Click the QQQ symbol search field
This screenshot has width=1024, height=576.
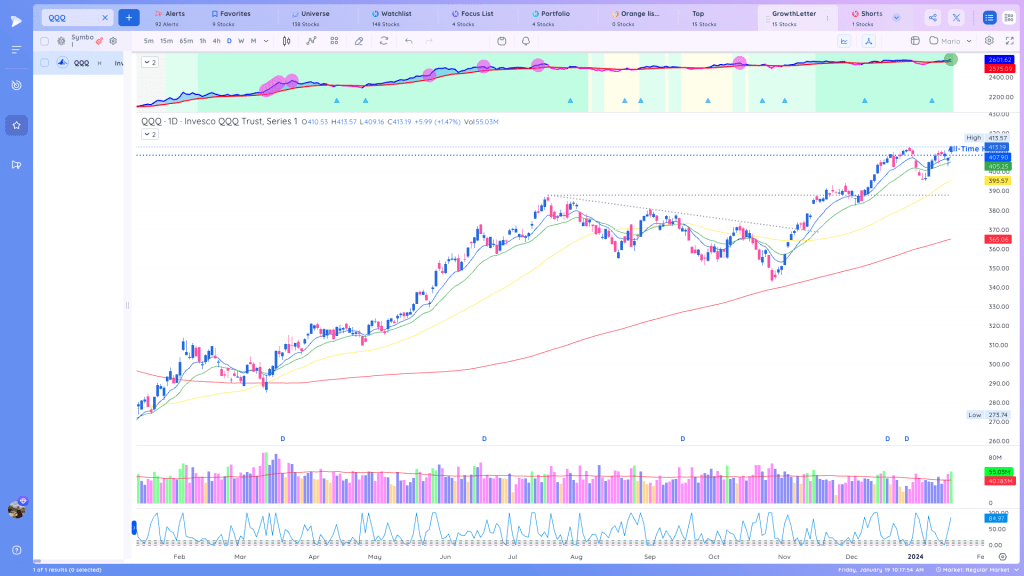72,18
